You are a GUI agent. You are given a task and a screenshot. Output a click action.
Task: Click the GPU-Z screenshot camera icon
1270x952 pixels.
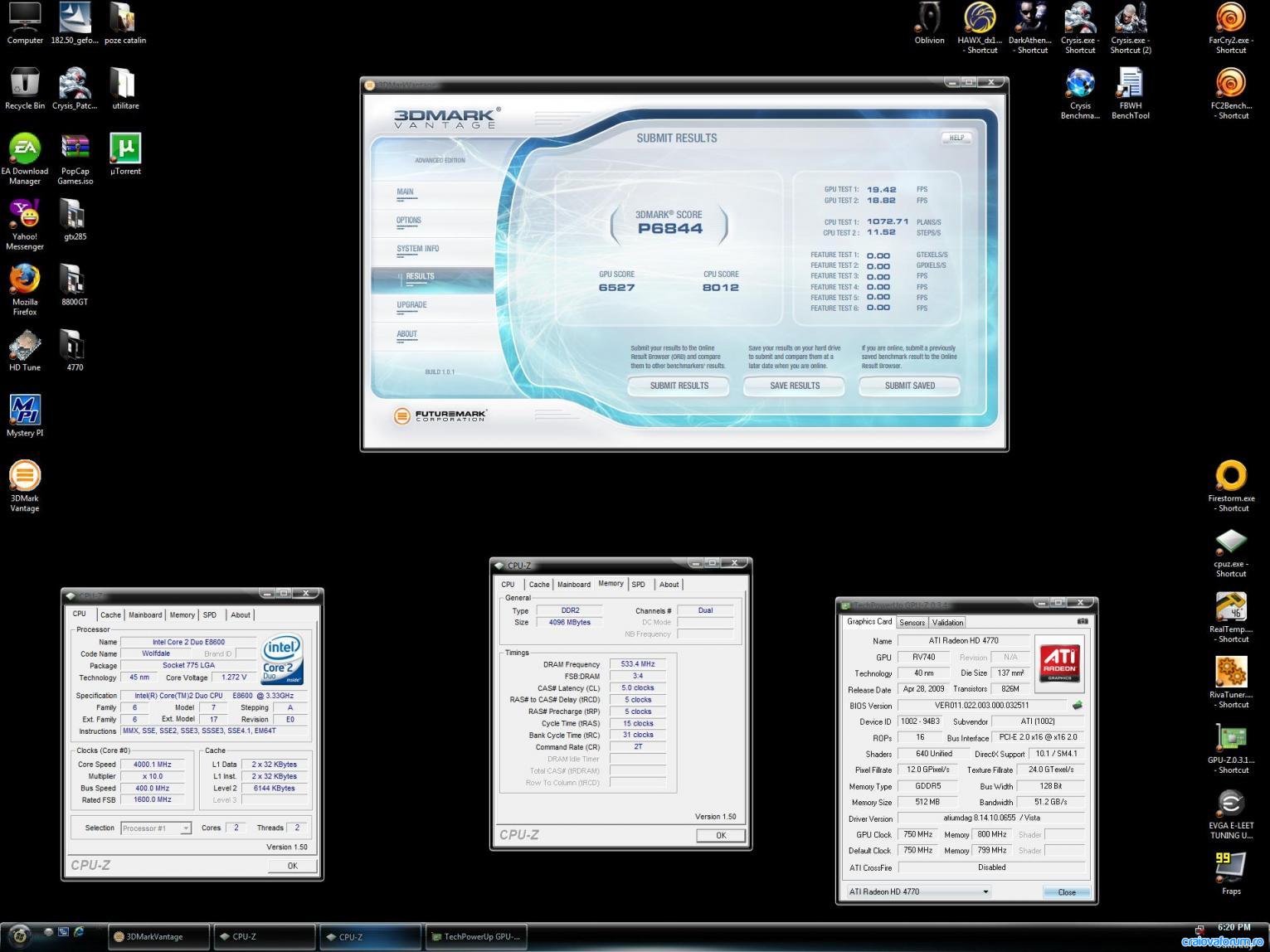(x=1082, y=621)
